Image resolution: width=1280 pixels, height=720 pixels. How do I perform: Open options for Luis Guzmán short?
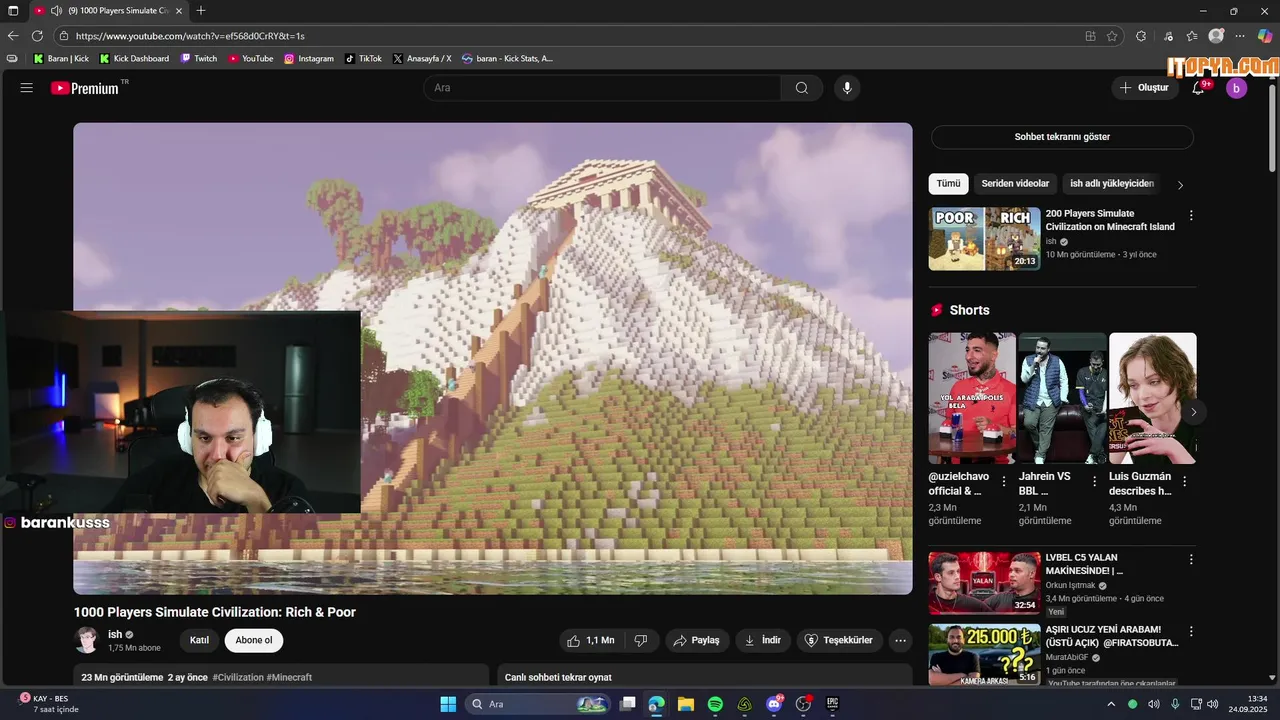pos(1185,482)
